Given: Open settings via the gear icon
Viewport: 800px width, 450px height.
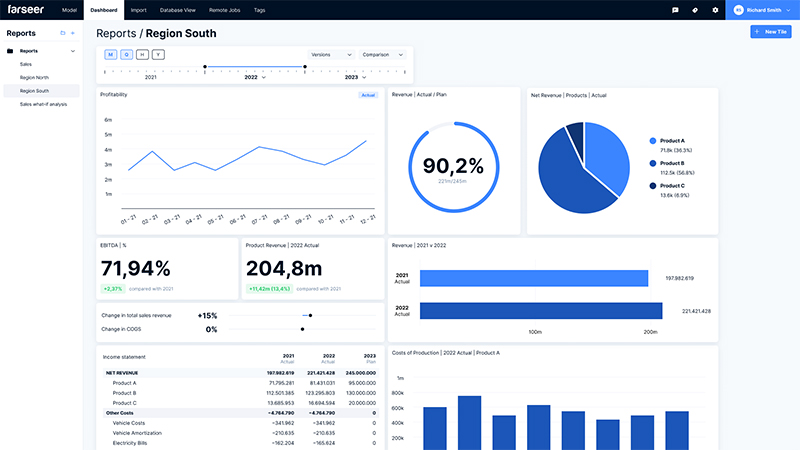Looking at the screenshot, I should (x=715, y=10).
